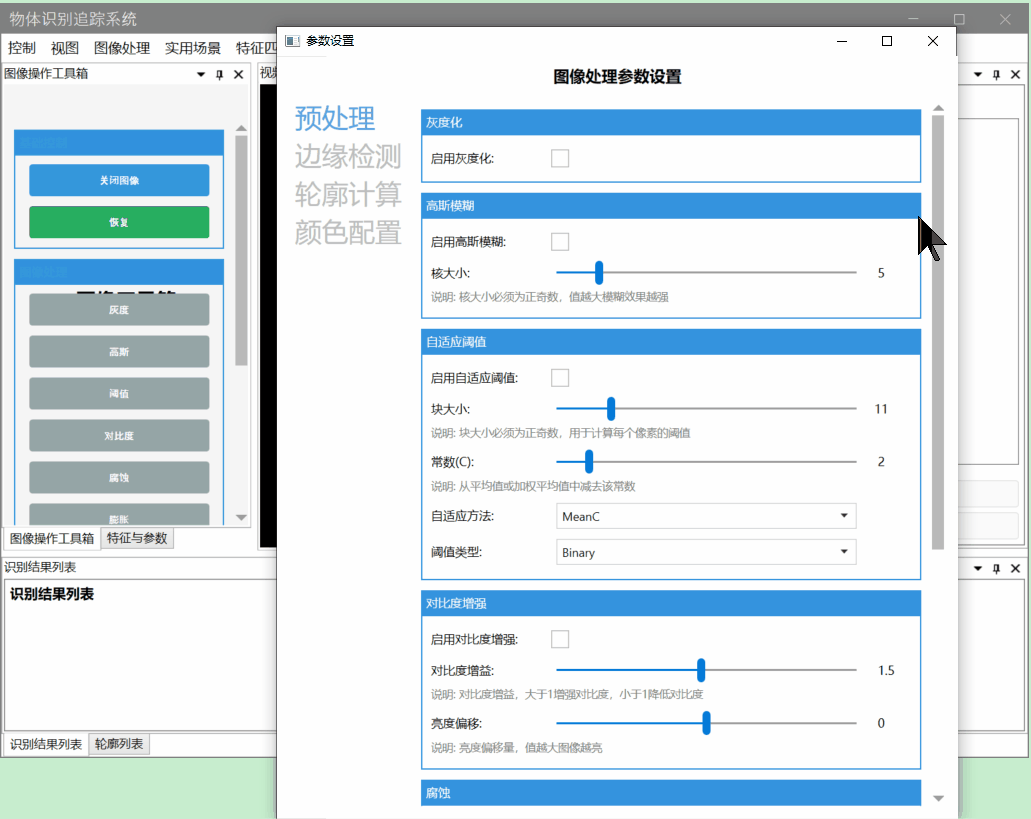Screen dimensions: 1031x819
Task: Close the 参数设置 dialog
Action: (x=933, y=41)
